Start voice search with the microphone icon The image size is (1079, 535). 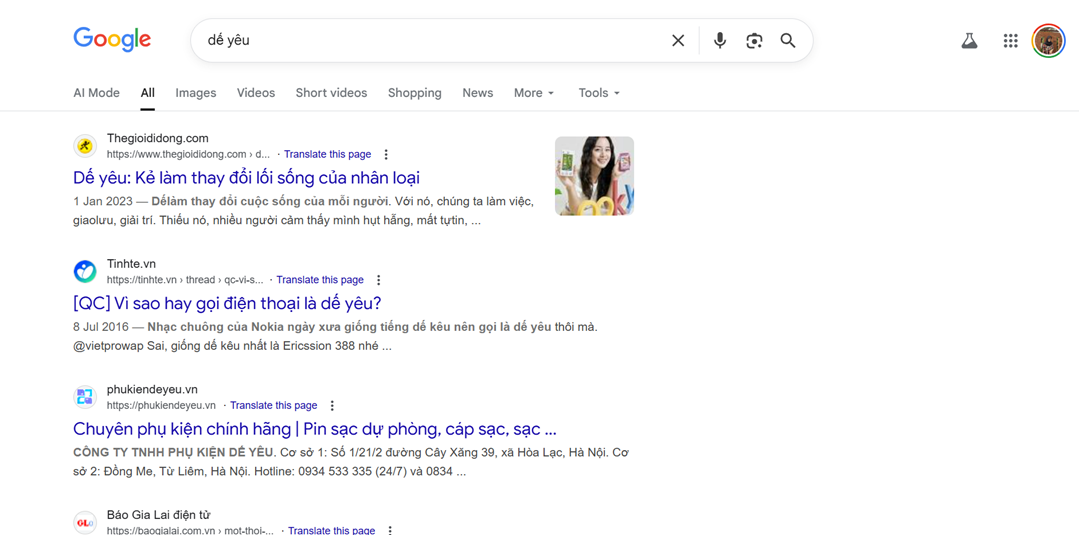point(719,41)
